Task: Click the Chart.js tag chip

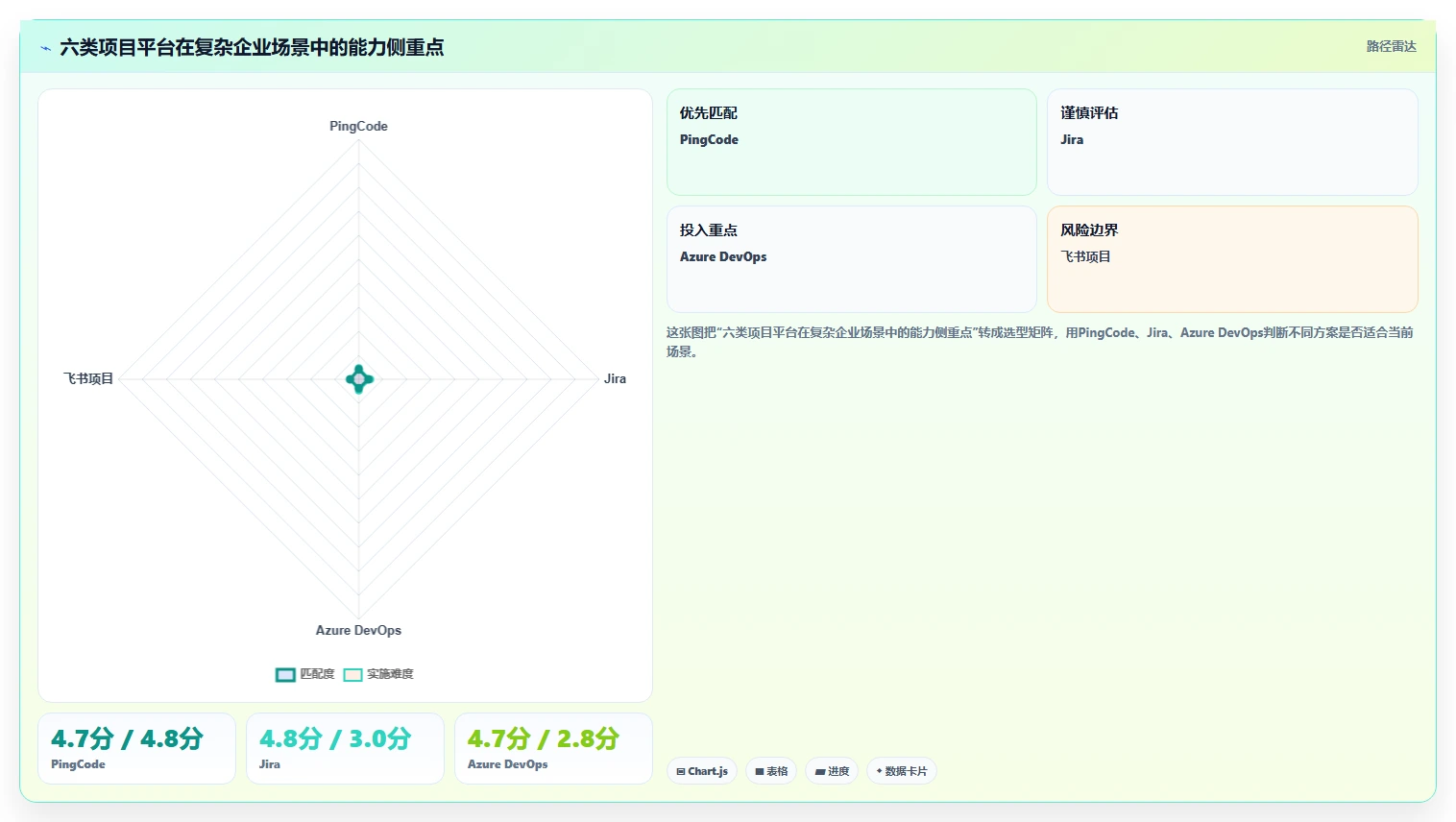Action: pyautogui.click(x=702, y=771)
